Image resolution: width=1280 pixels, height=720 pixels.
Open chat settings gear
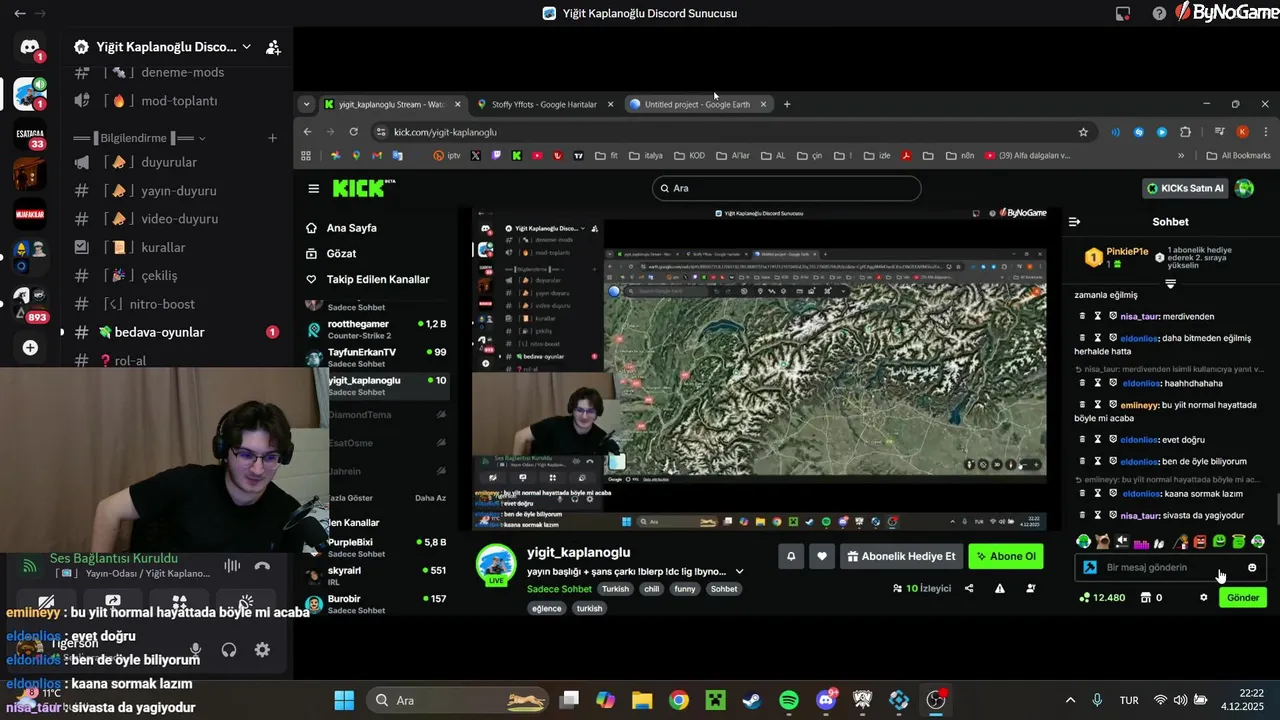pyautogui.click(x=1204, y=597)
